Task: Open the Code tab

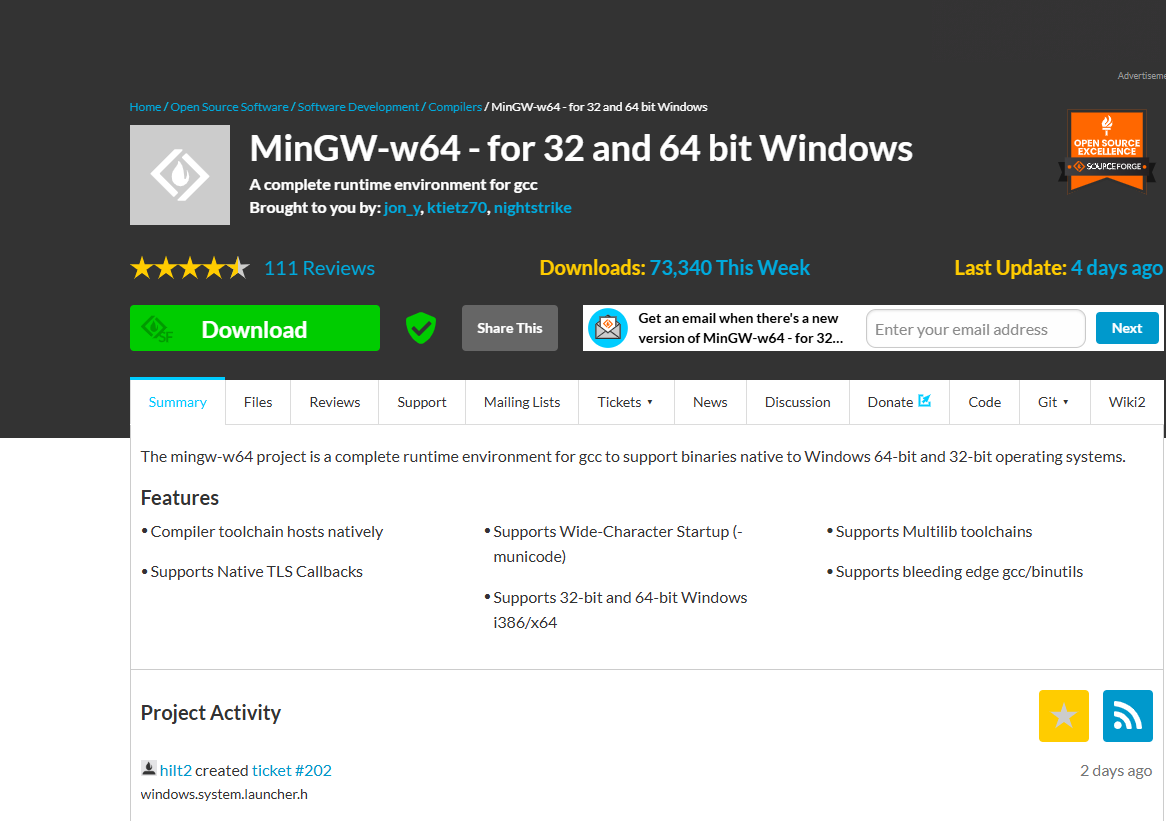Action: pos(985,402)
